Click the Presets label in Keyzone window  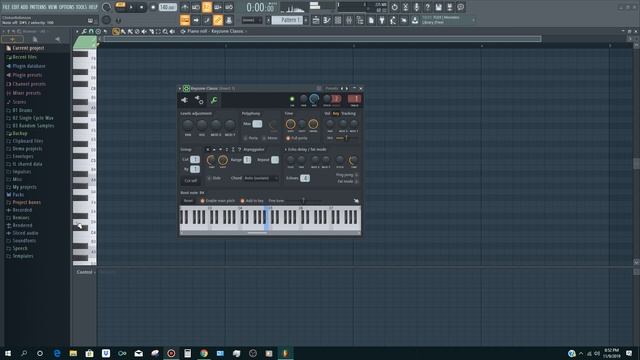[x=331, y=88]
